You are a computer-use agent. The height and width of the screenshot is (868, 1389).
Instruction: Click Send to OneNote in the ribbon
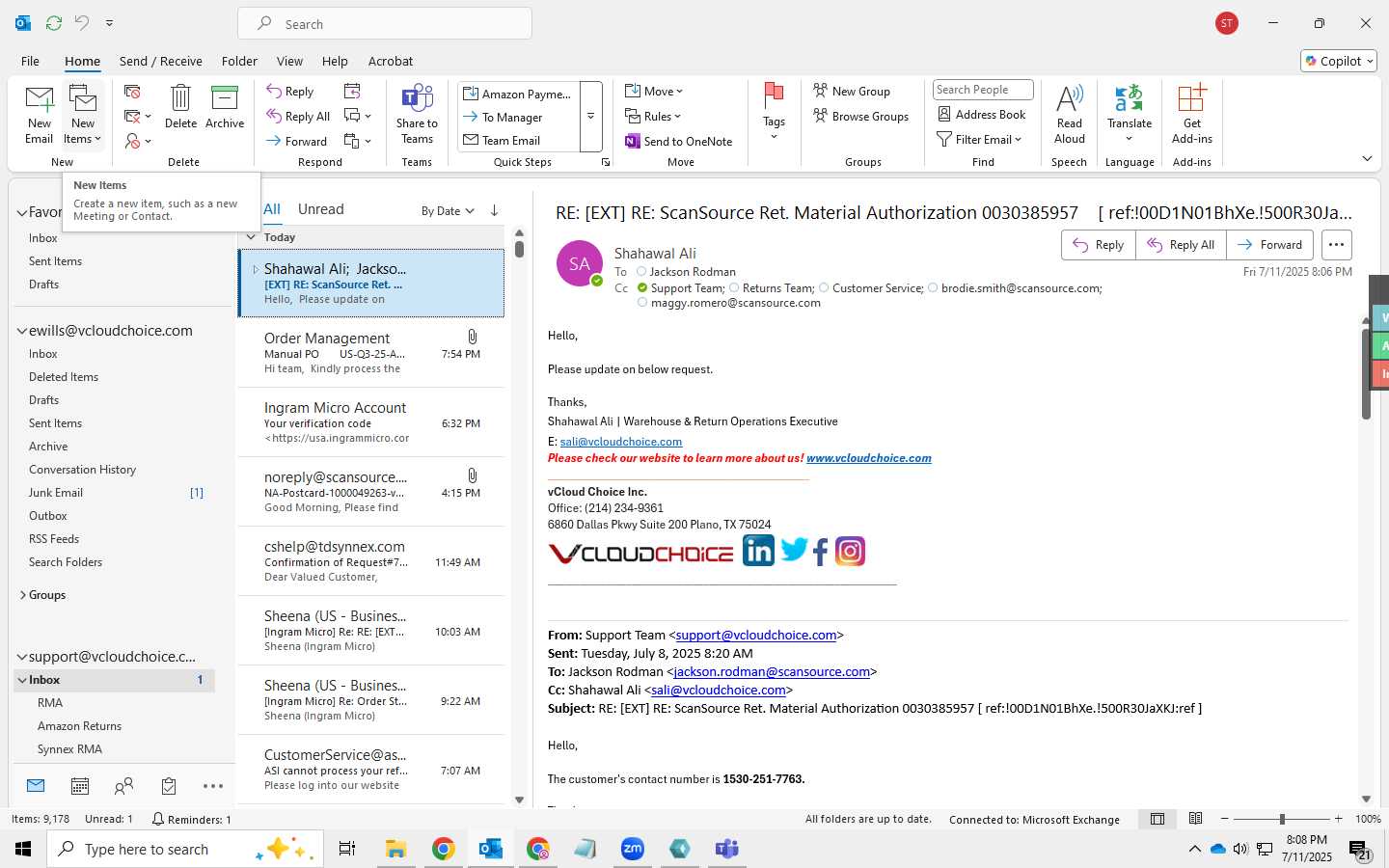[679, 141]
